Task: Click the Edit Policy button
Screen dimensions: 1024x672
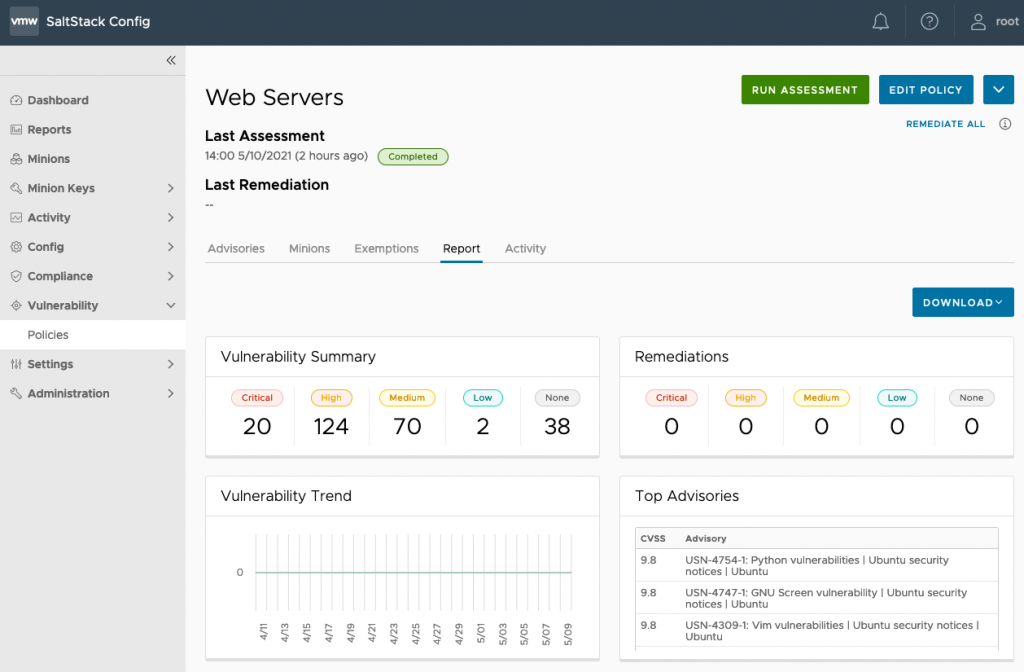Action: click(925, 90)
